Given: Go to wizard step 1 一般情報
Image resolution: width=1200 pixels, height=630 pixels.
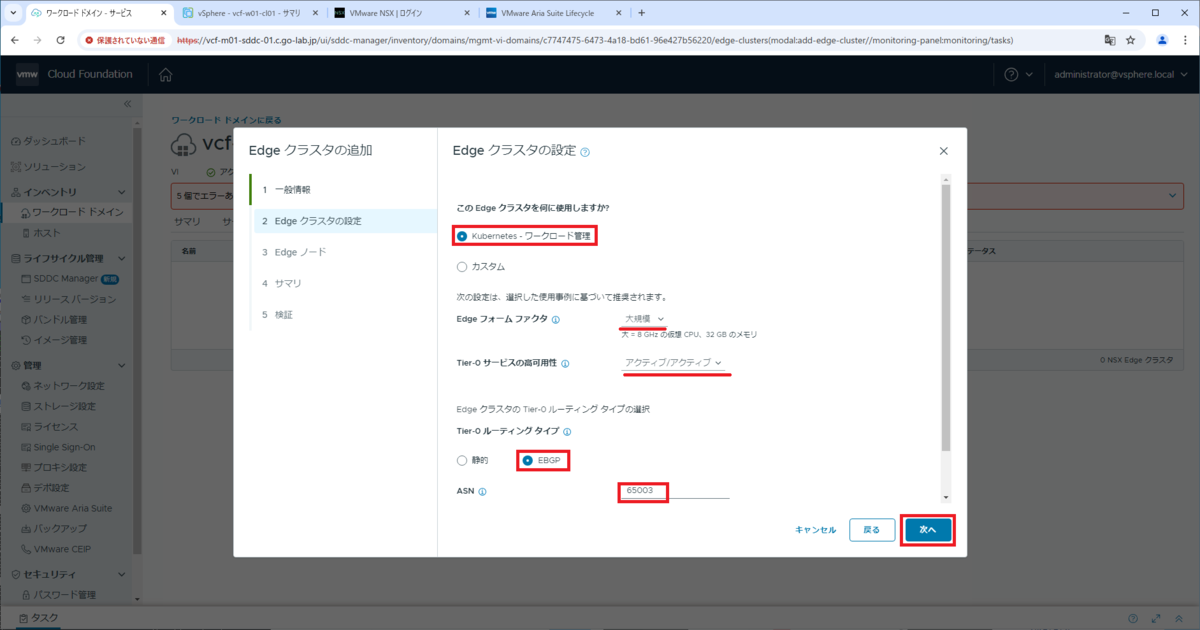Looking at the screenshot, I should (x=343, y=189).
